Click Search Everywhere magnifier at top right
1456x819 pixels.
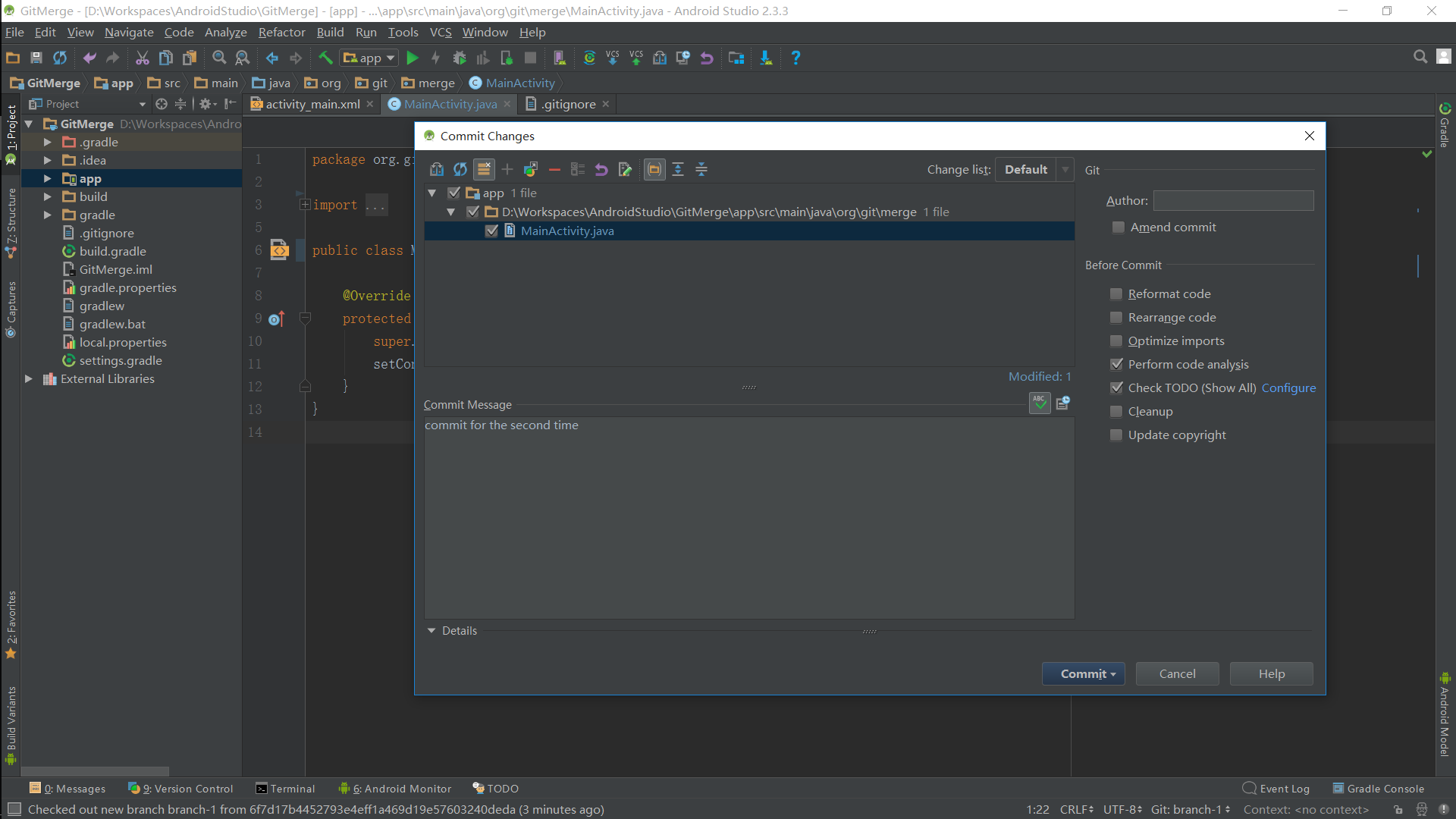pyautogui.click(x=1420, y=57)
